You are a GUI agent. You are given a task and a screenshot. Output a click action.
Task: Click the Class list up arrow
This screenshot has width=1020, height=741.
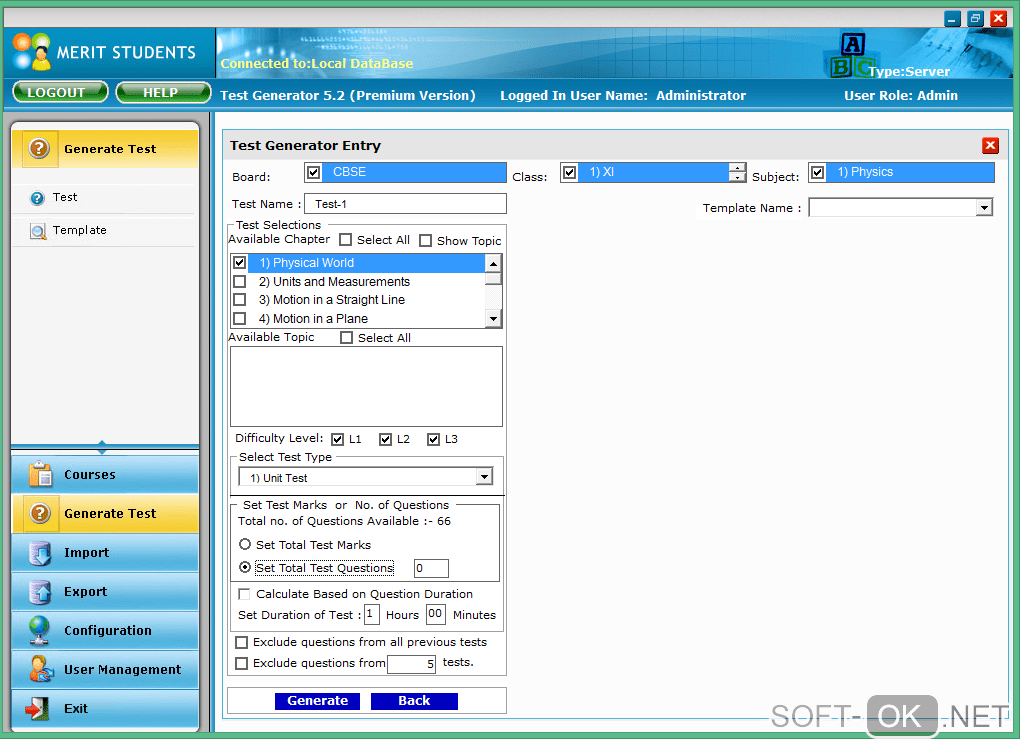pyautogui.click(x=736, y=167)
